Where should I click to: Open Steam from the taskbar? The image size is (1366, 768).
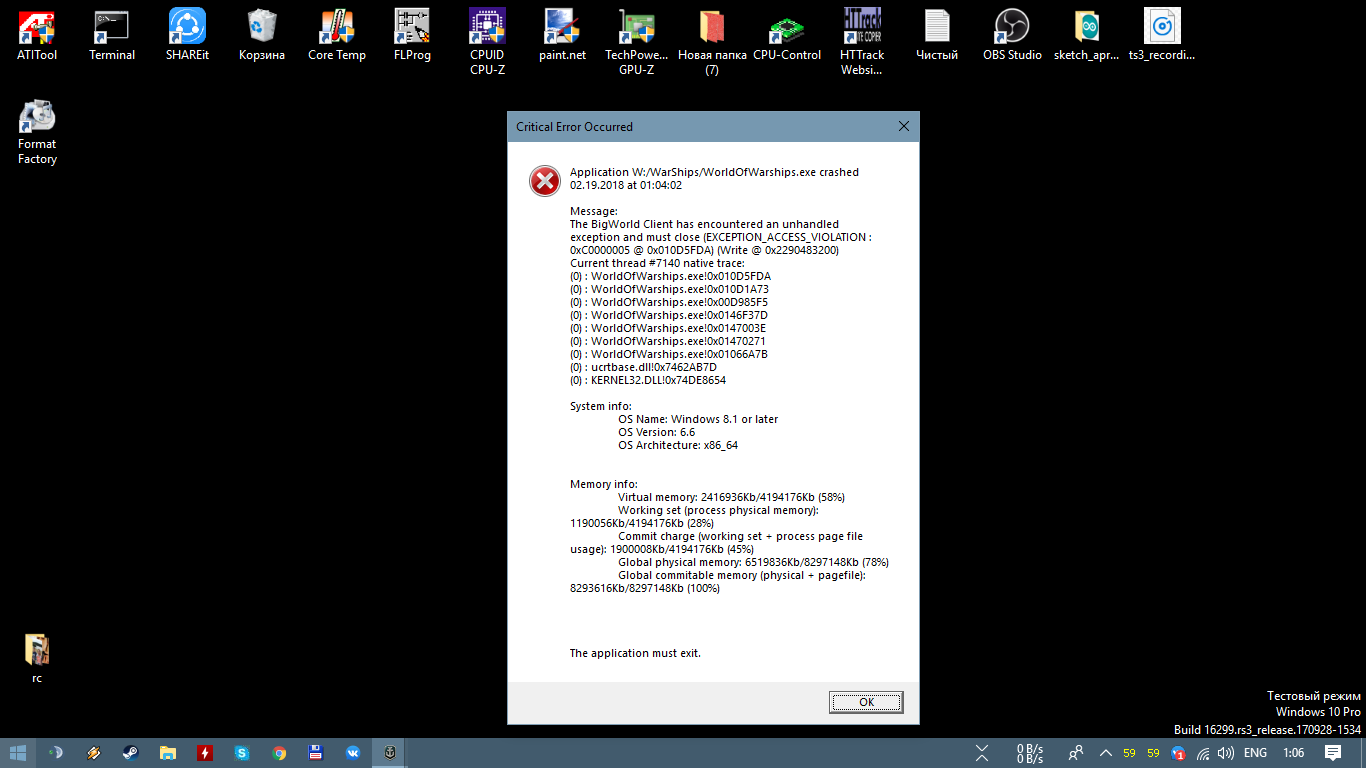point(131,753)
